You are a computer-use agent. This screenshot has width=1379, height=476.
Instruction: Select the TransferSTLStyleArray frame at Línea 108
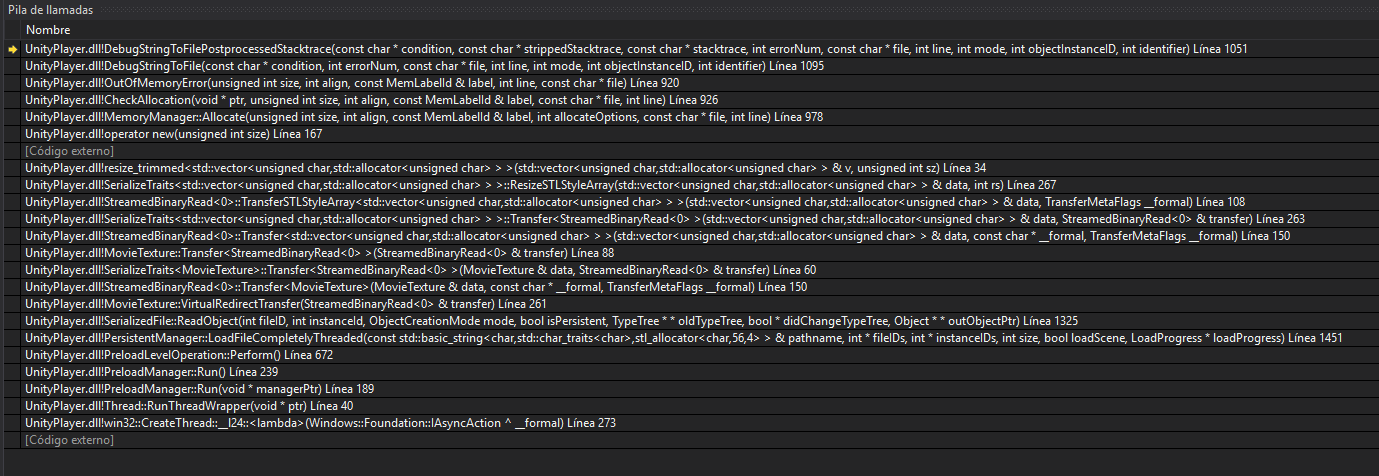[400, 202]
